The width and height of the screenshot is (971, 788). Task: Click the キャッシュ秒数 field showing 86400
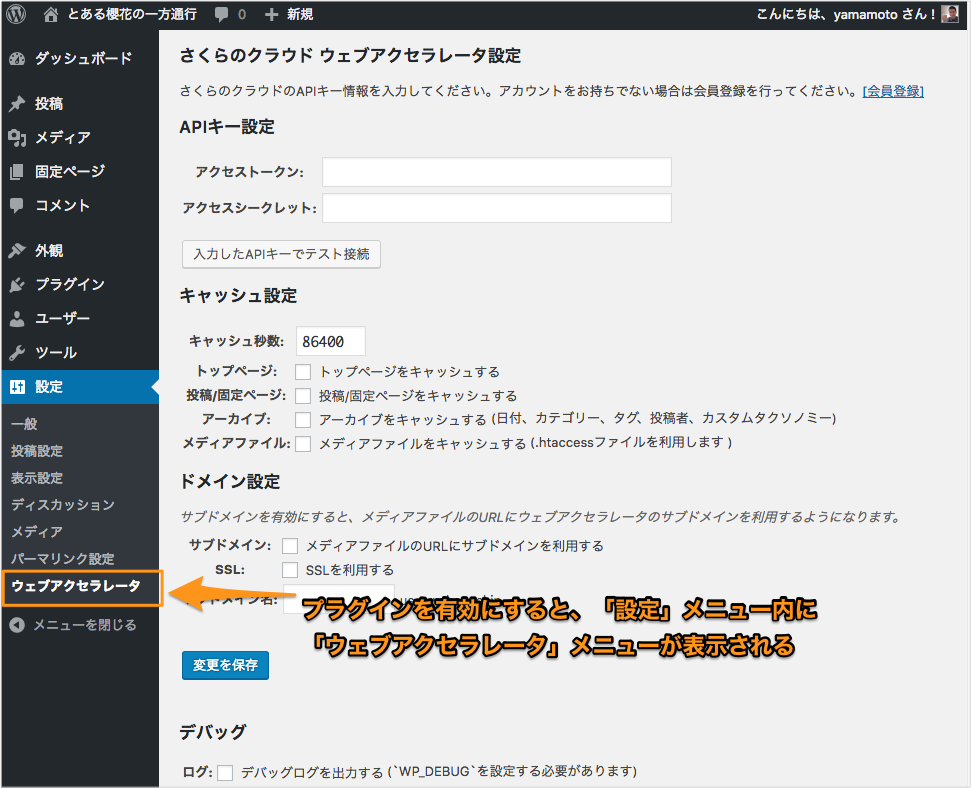(331, 341)
